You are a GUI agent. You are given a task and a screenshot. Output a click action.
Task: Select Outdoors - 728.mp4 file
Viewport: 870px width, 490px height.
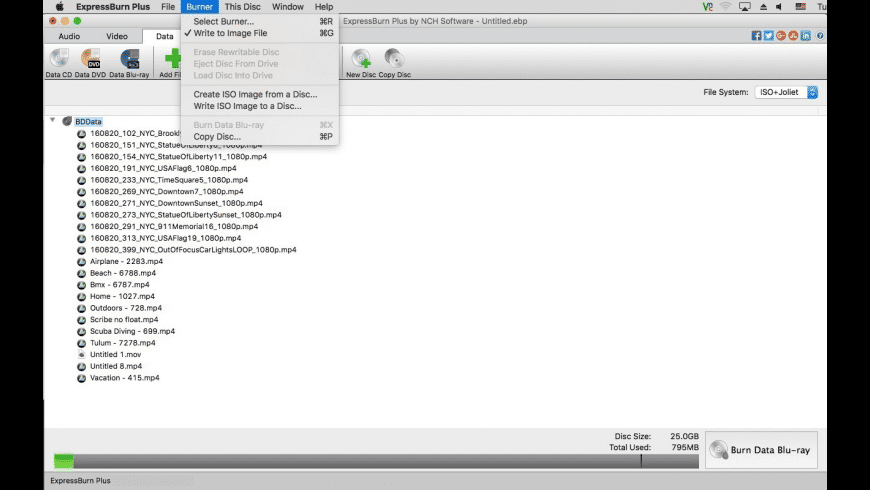pos(126,308)
